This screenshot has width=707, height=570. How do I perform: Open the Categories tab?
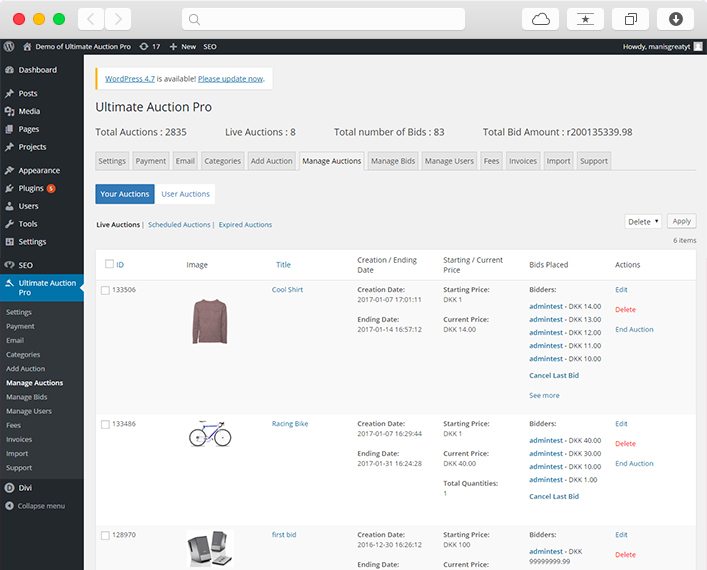(222, 161)
